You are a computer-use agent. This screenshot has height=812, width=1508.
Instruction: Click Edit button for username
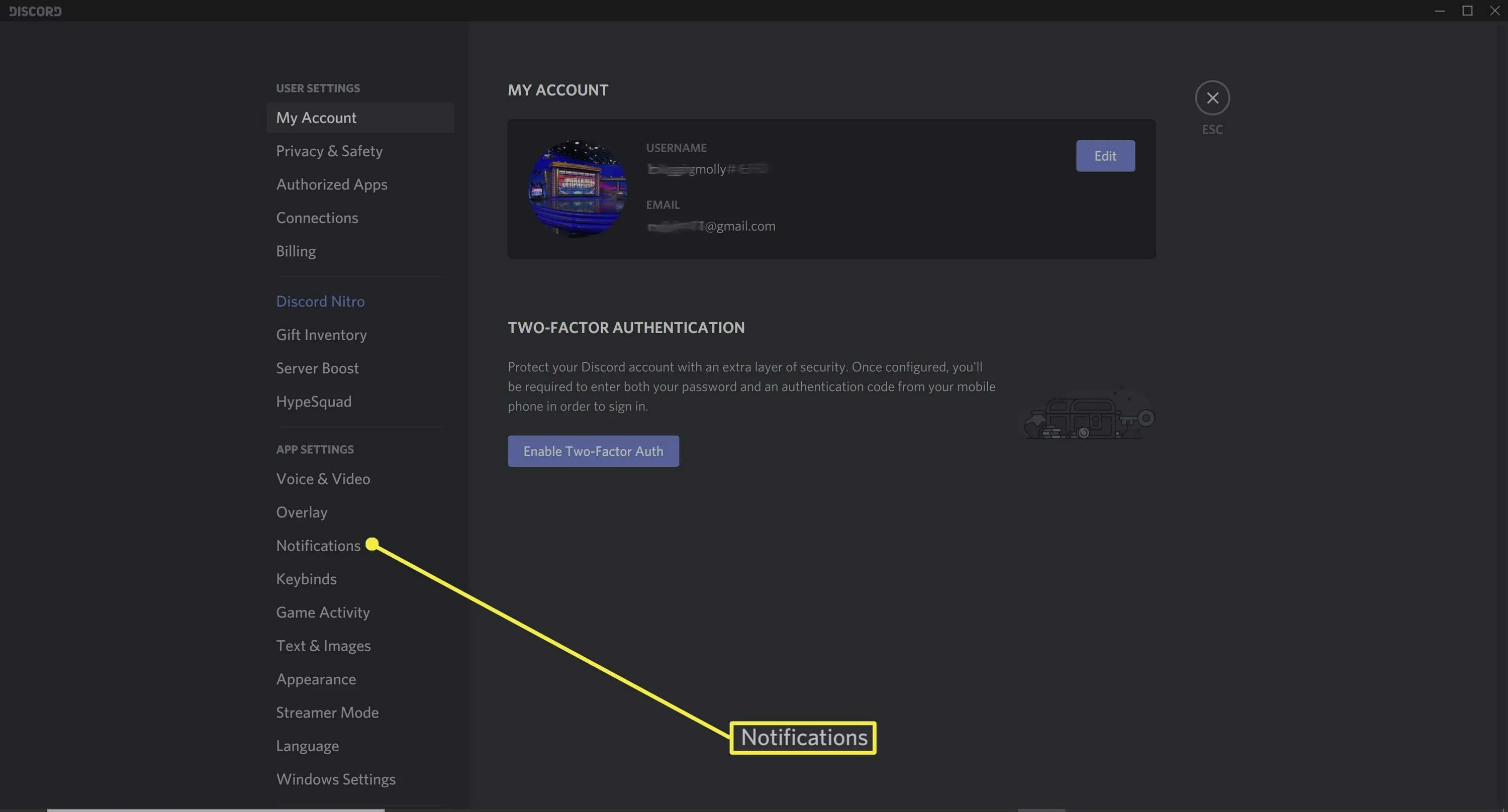[1105, 155]
